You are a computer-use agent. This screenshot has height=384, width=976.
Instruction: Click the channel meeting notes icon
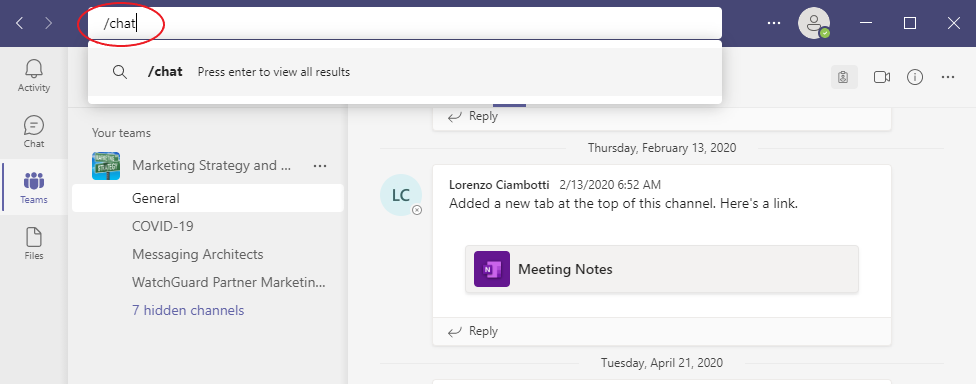pos(844,77)
